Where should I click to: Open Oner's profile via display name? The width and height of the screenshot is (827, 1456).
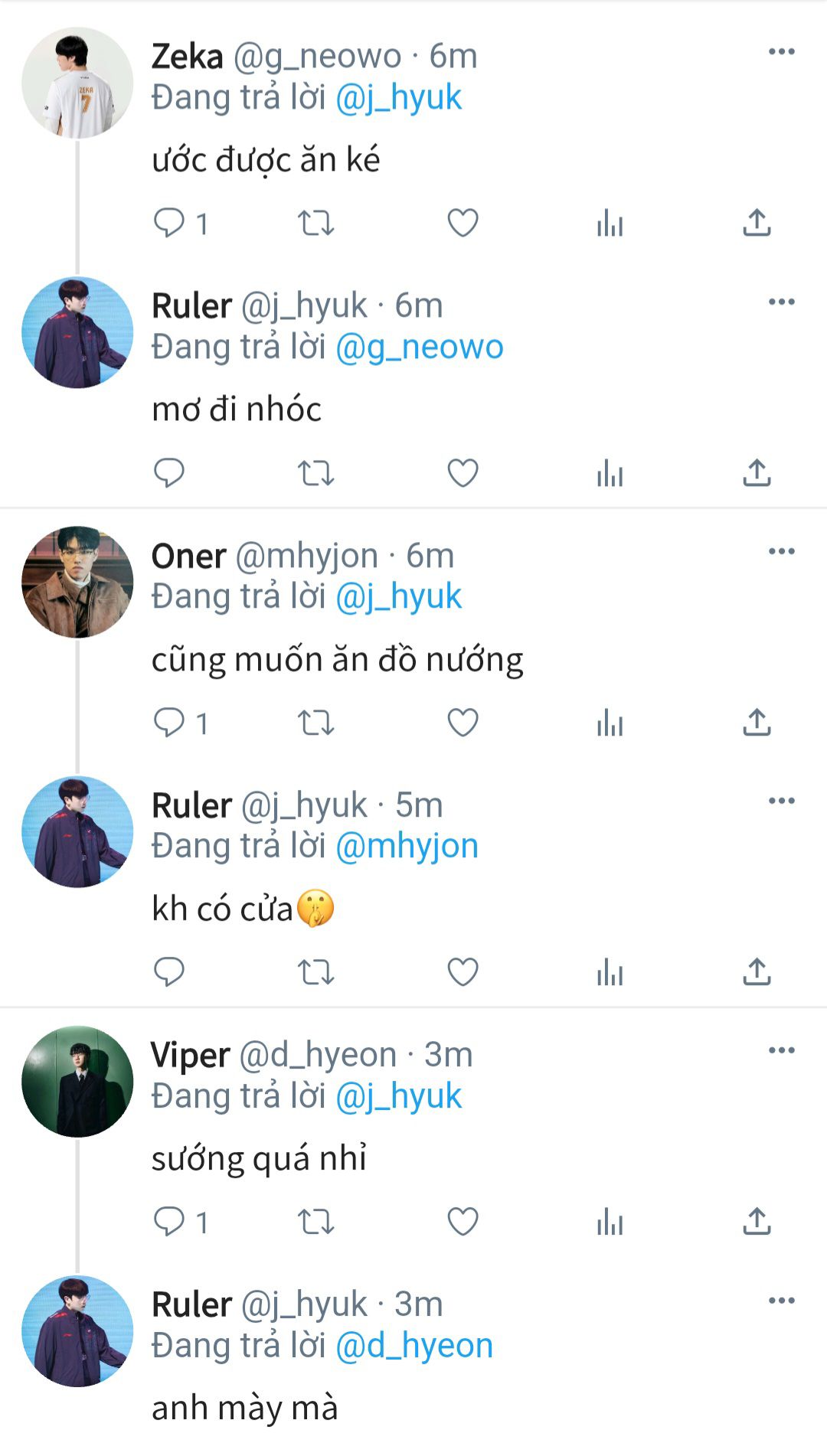188,556
